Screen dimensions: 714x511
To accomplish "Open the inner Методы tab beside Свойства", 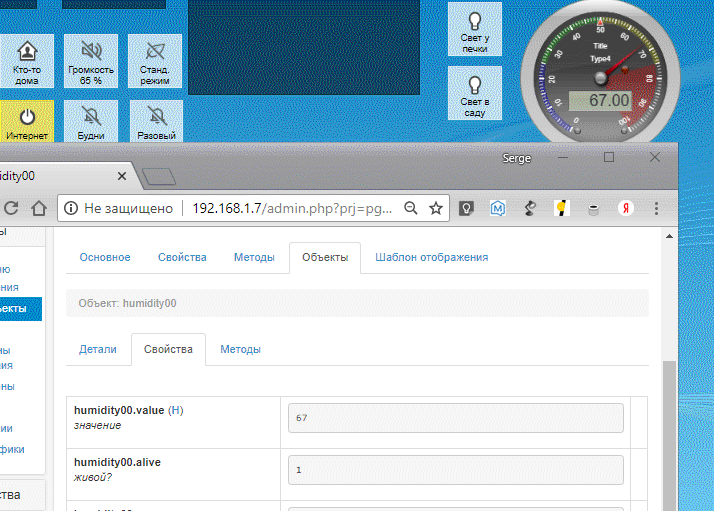I will point(240,349).
